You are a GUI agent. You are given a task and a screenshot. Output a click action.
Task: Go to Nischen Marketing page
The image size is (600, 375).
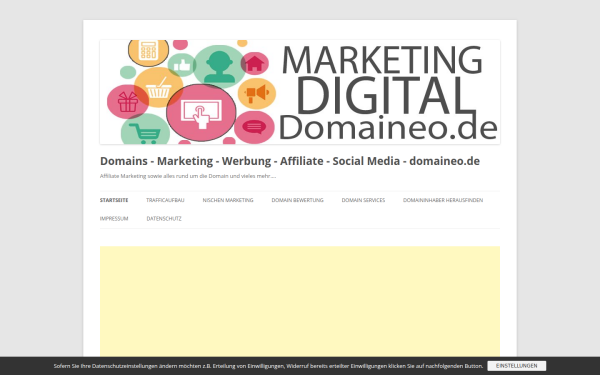tap(228, 200)
